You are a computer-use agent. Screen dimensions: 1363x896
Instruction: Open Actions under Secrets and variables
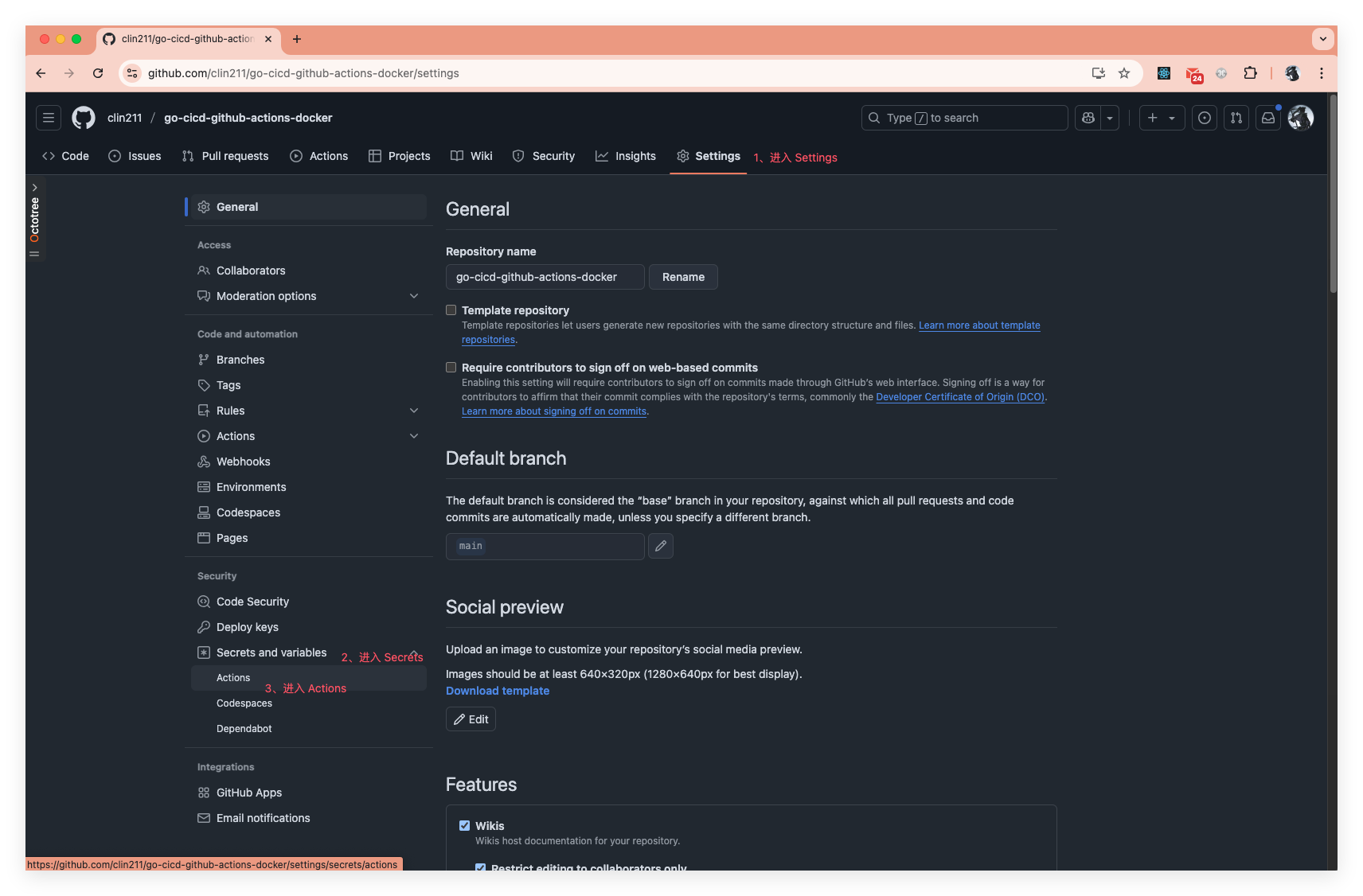[309, 678]
